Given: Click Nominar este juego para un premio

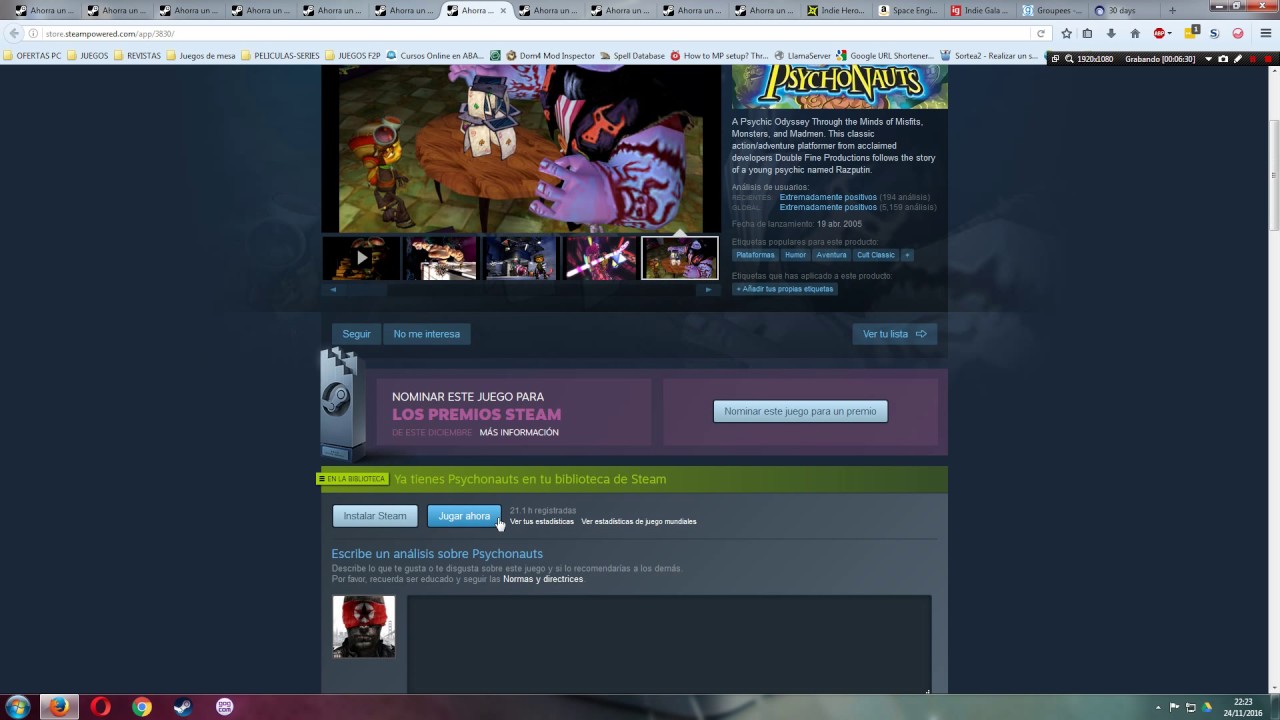Looking at the screenshot, I should (800, 411).
